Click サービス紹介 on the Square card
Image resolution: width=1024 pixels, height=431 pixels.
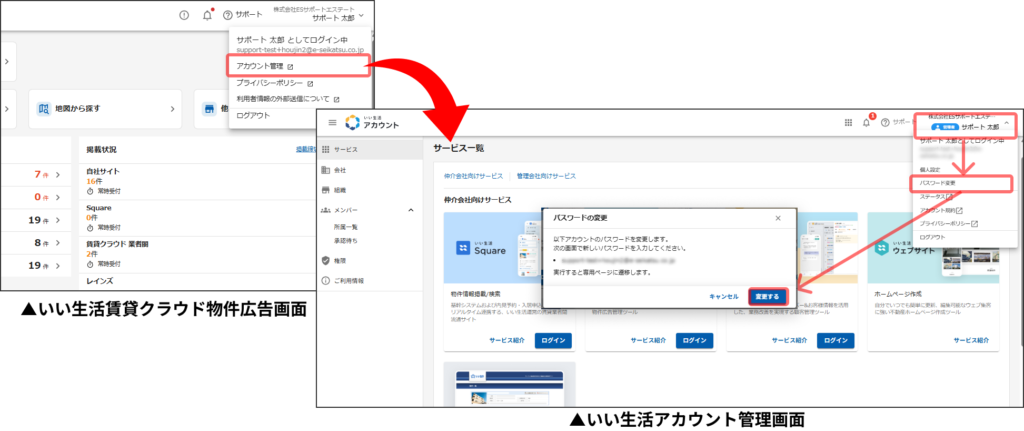tap(506, 340)
